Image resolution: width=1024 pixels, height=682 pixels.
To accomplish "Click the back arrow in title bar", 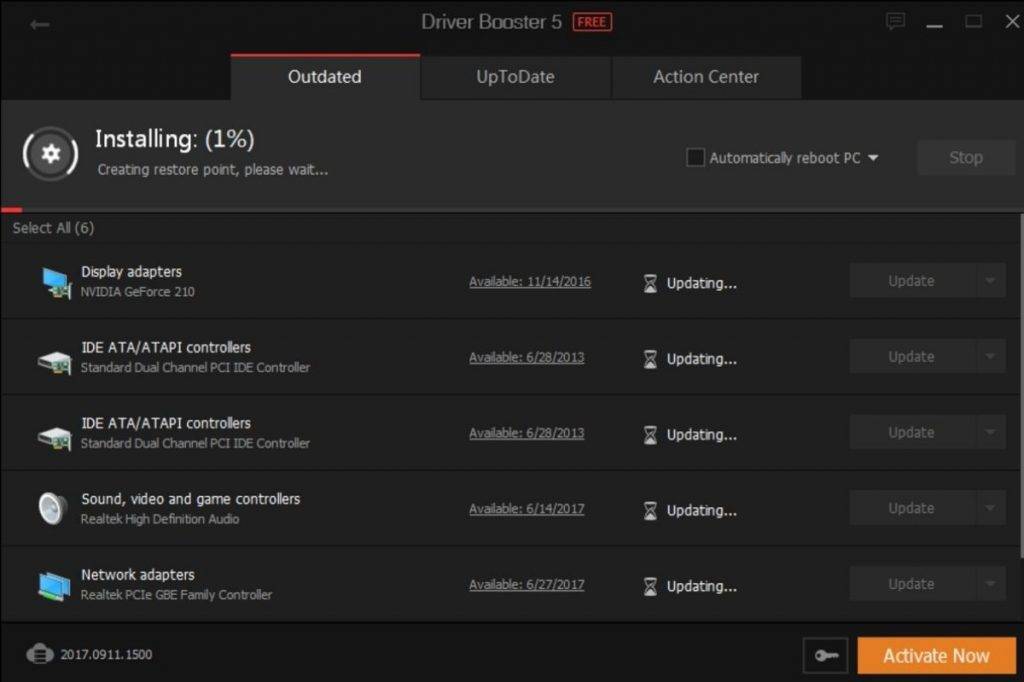I will point(39,24).
